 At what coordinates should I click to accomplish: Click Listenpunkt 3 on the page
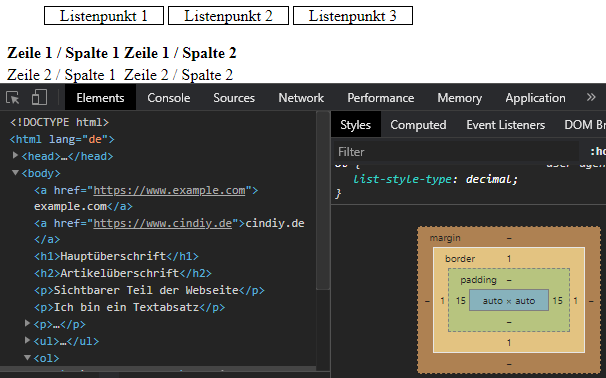point(353,15)
